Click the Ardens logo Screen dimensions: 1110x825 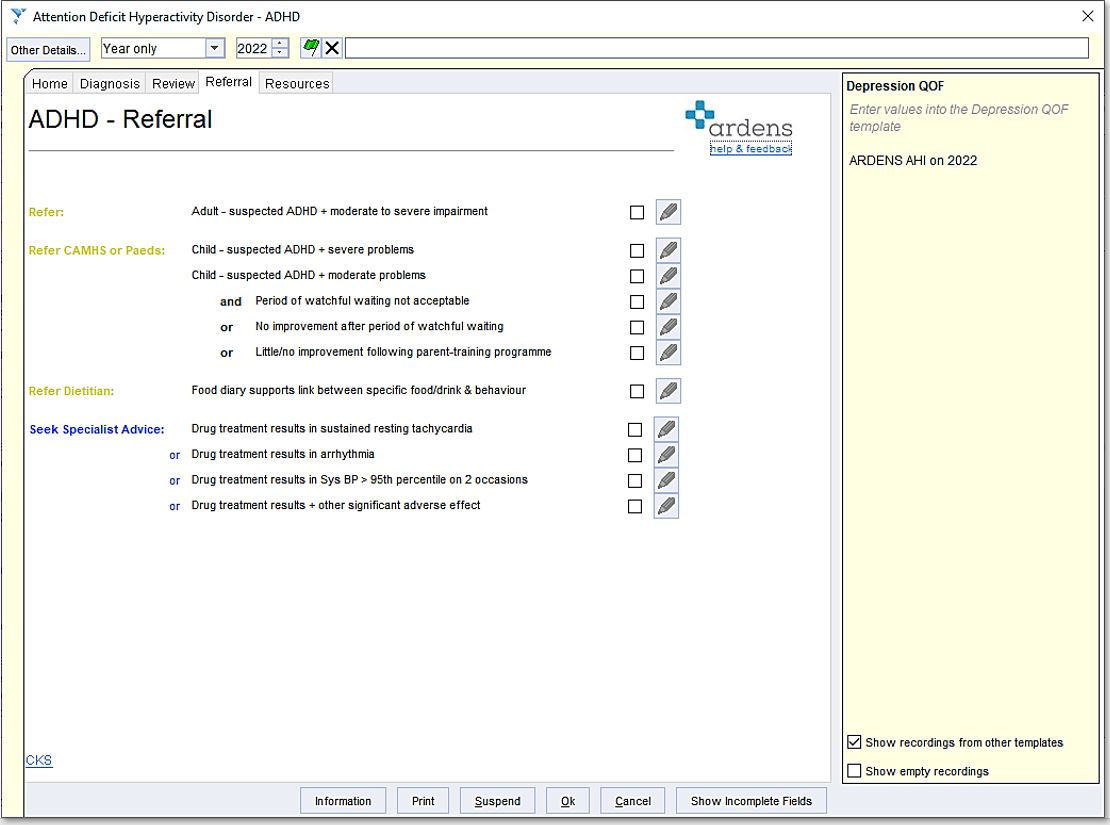point(738,119)
